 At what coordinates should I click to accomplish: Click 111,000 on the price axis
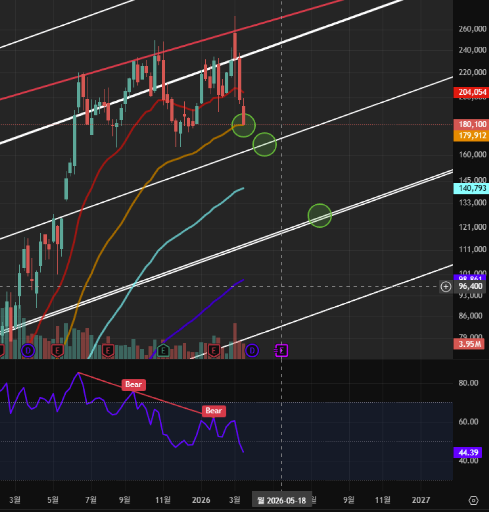[x=472, y=249]
